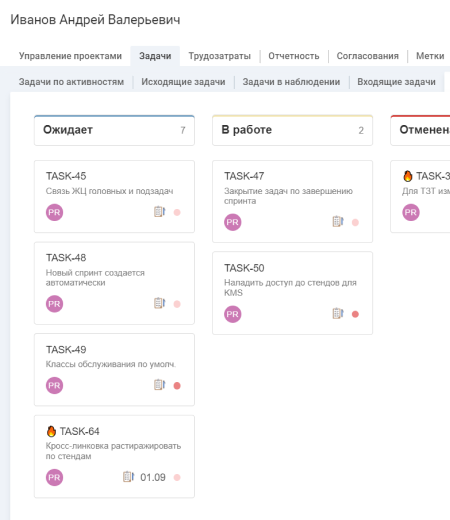Click the В работе column header
The height and width of the screenshot is (520, 450).
[293, 130]
